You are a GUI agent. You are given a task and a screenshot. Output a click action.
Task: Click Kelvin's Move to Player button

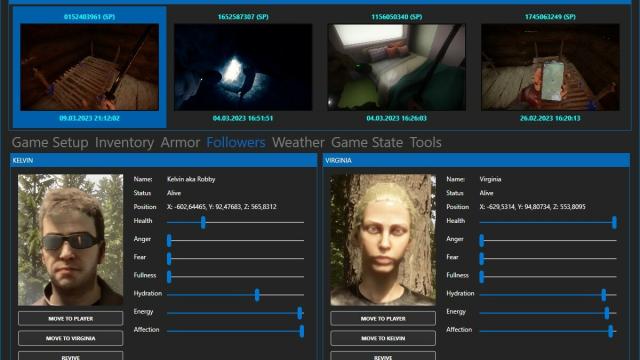click(70, 318)
